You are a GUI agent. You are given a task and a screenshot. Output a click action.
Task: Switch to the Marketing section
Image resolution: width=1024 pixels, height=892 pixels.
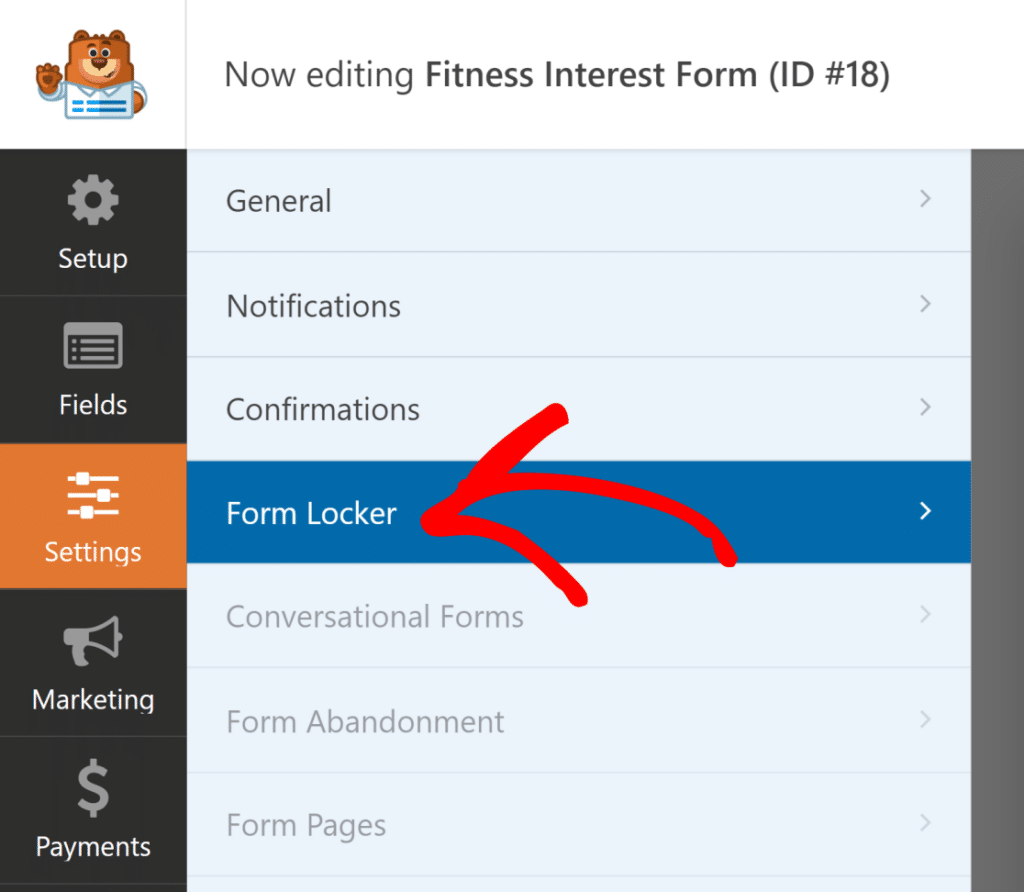[93, 665]
